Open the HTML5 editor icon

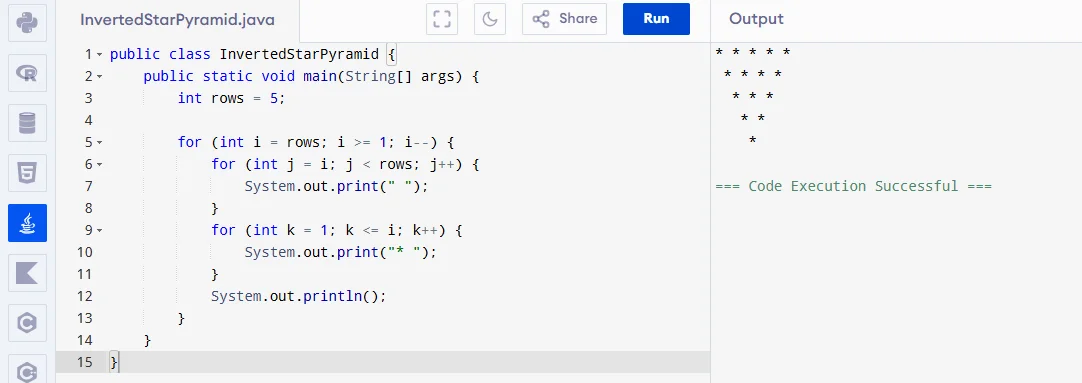pos(27,173)
